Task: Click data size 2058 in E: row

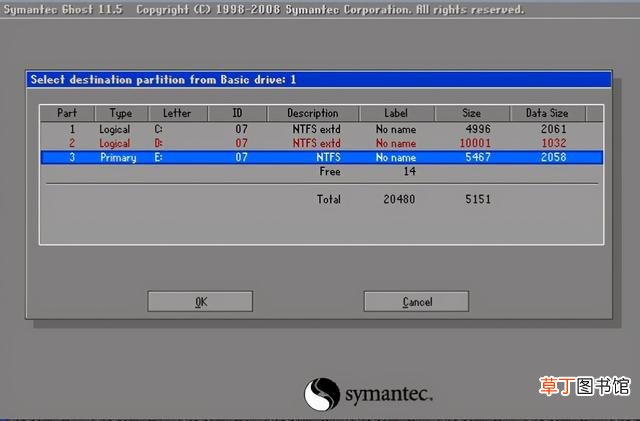Action: tap(553, 157)
